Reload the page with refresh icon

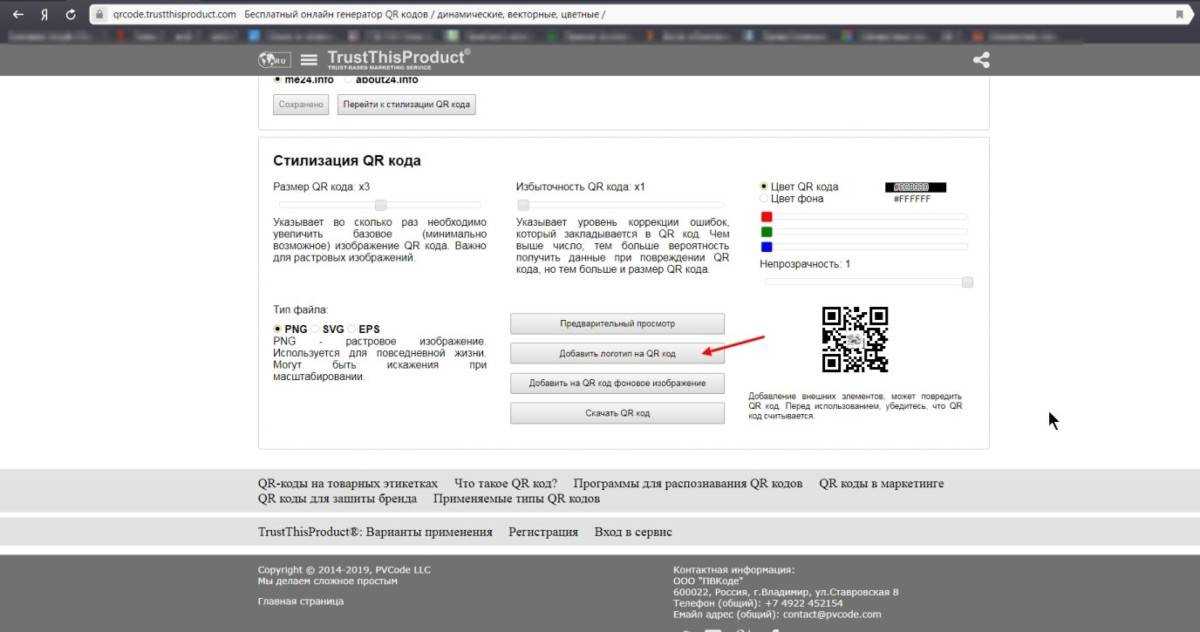point(70,15)
